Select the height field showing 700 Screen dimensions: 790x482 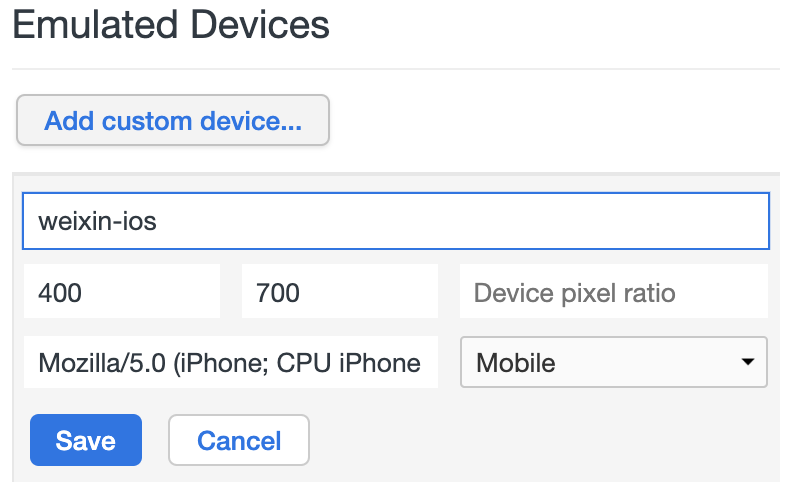pos(340,292)
